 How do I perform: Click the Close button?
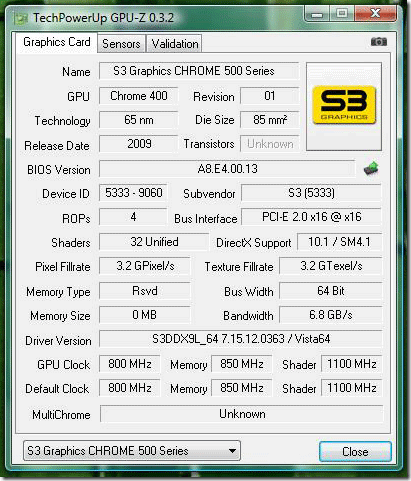pos(355,452)
